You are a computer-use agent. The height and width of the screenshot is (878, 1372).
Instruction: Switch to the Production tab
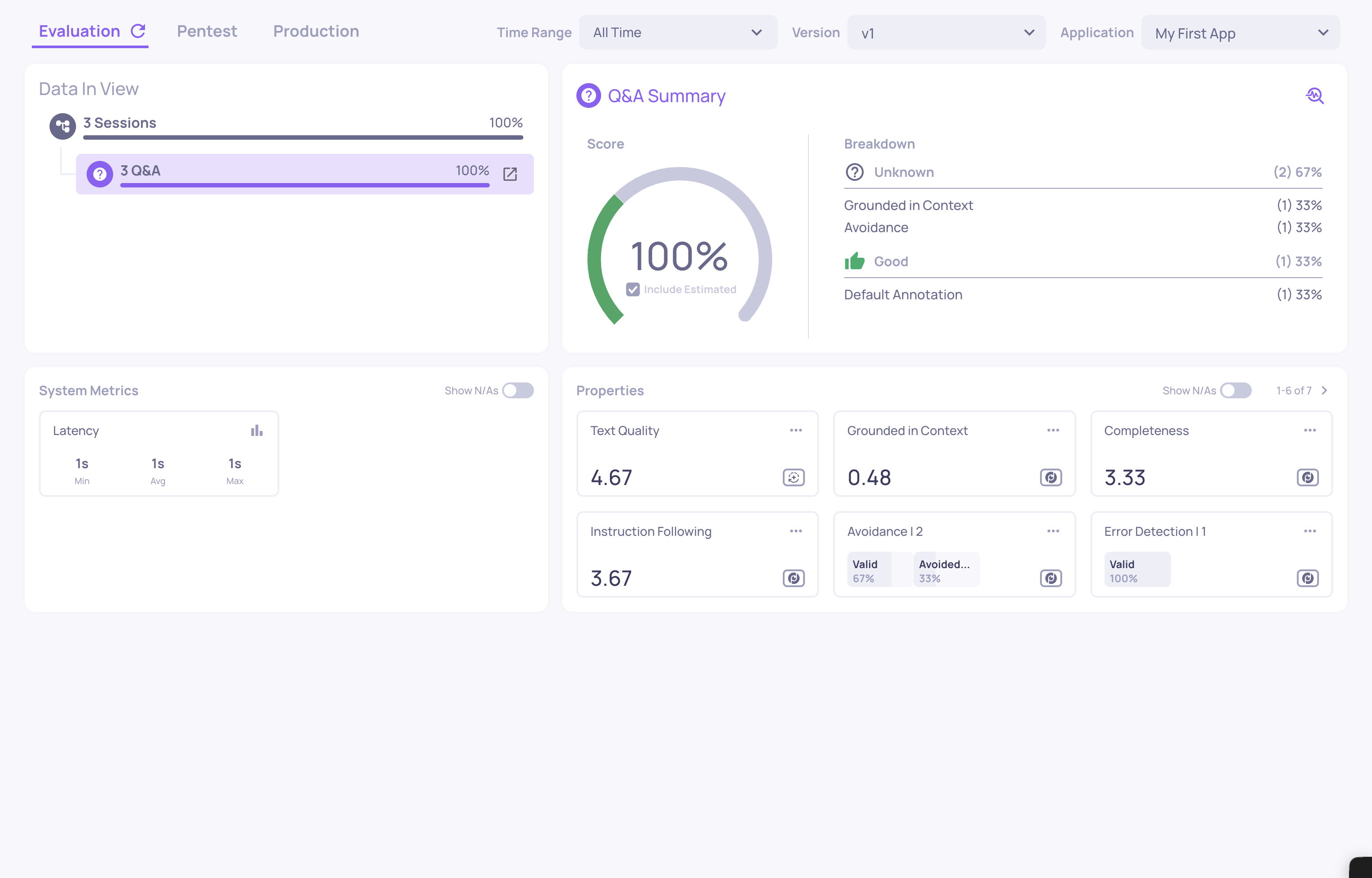pos(316,31)
